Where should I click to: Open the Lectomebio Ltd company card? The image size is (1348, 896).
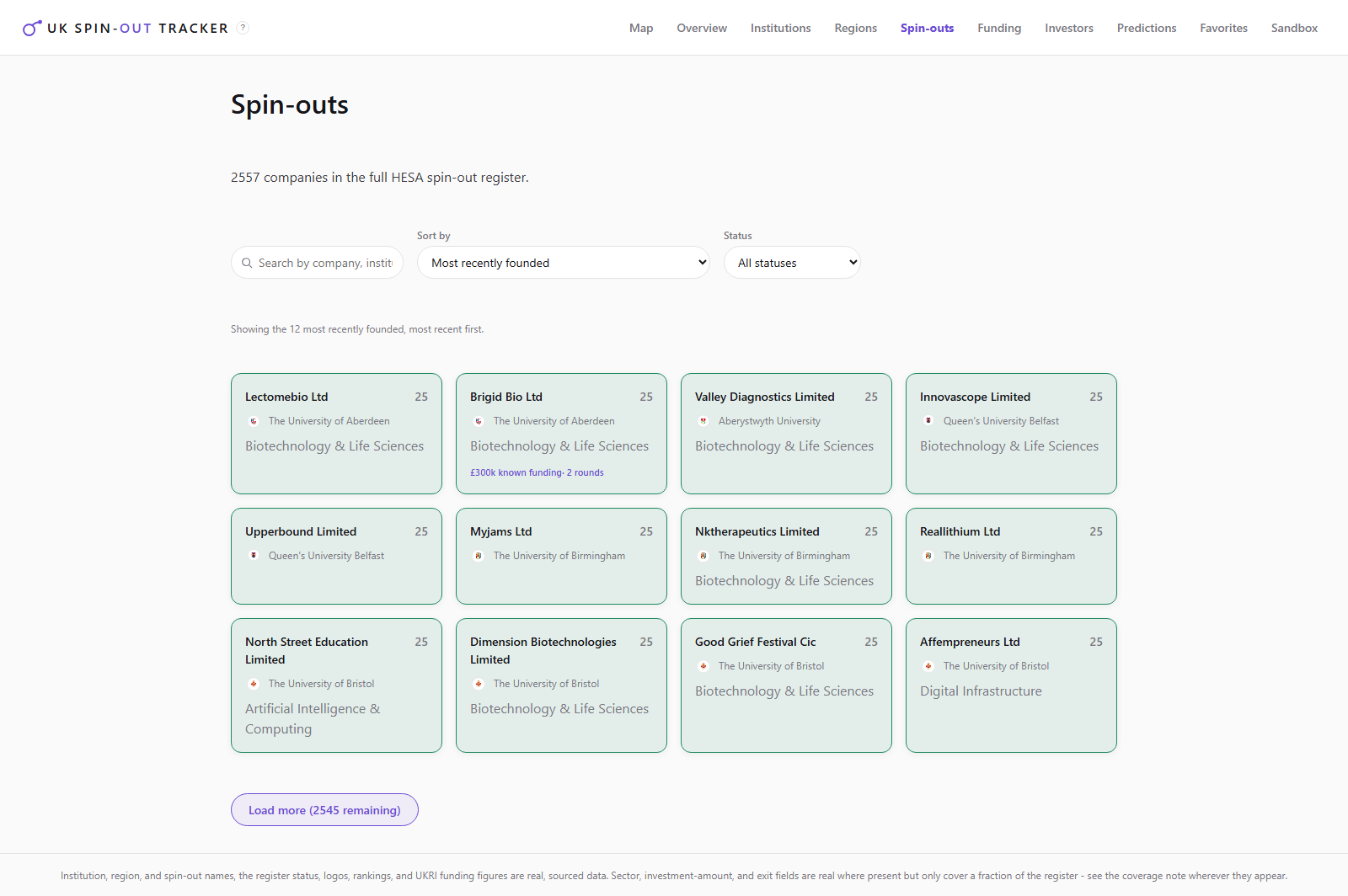(336, 434)
